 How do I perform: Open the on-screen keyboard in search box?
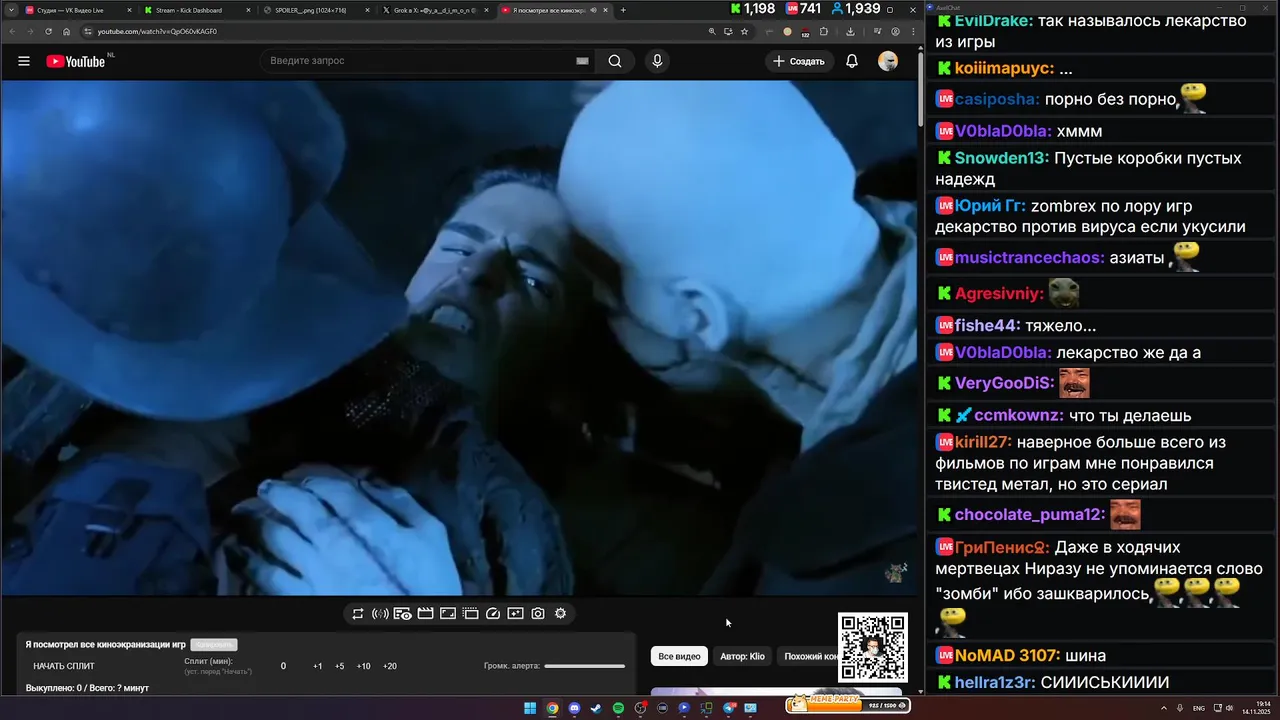click(582, 61)
